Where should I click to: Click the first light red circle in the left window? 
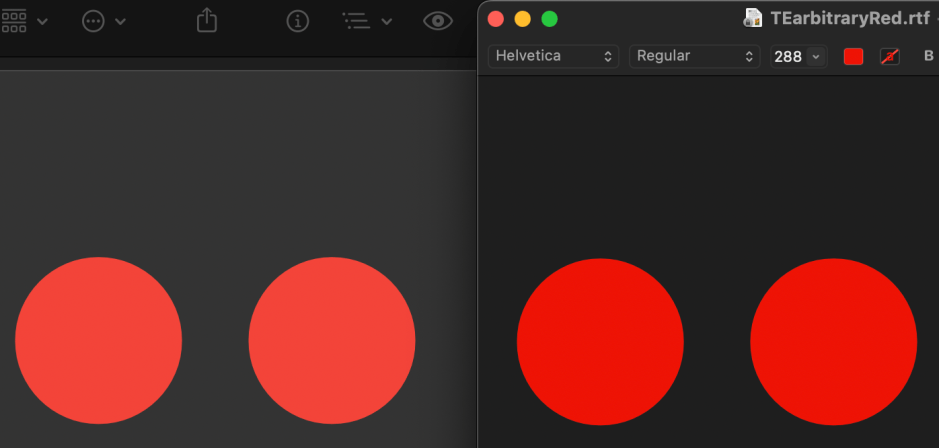(98, 340)
